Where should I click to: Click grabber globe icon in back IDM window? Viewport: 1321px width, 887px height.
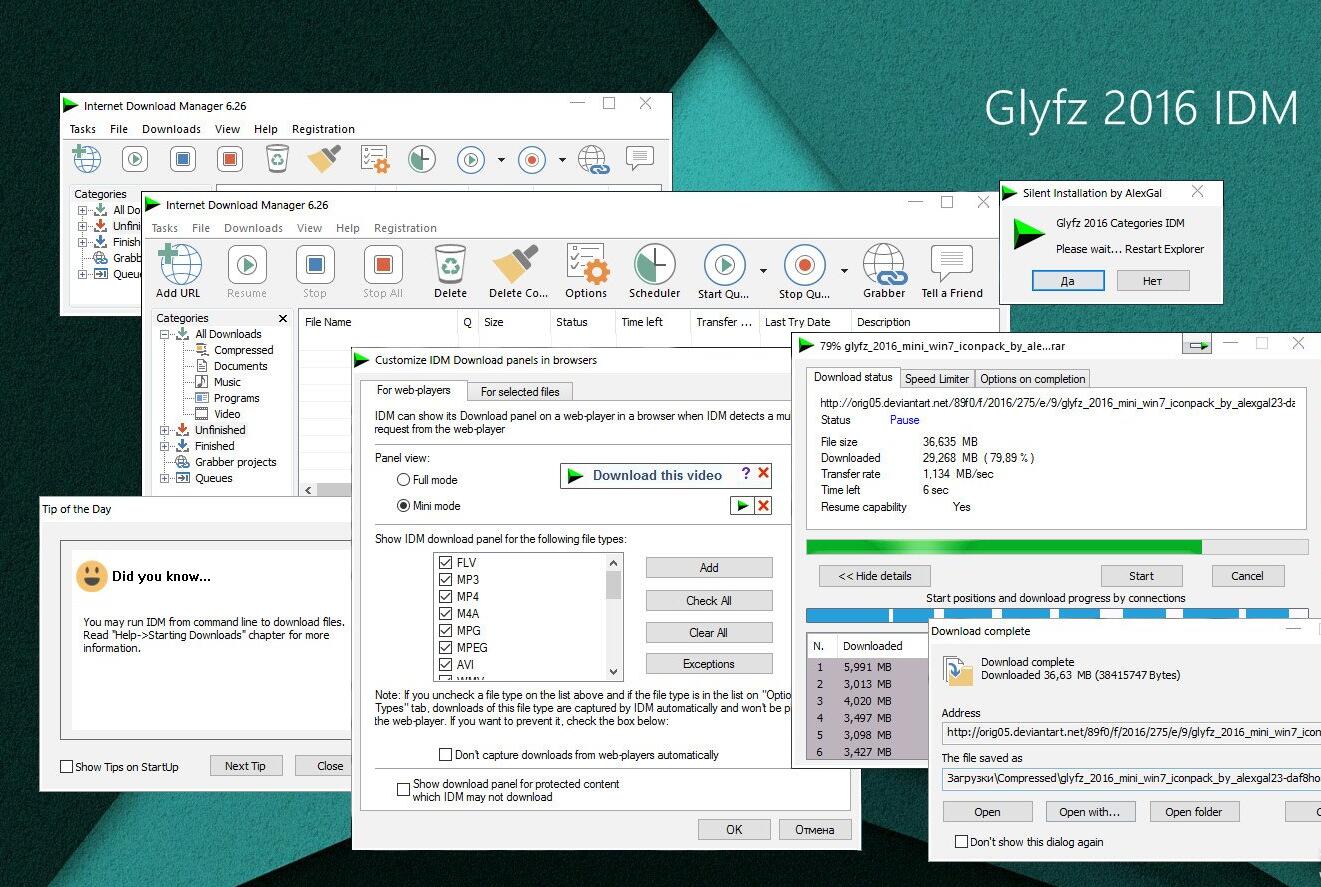click(593, 158)
